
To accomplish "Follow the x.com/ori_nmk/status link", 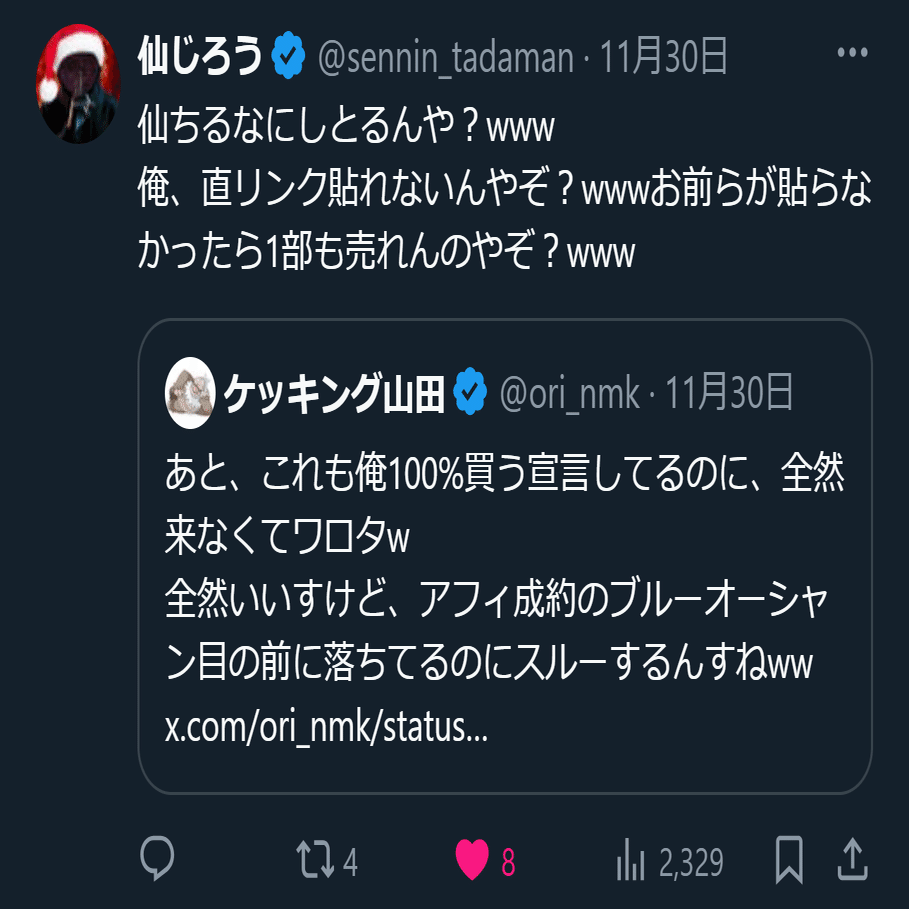I will [326, 728].
